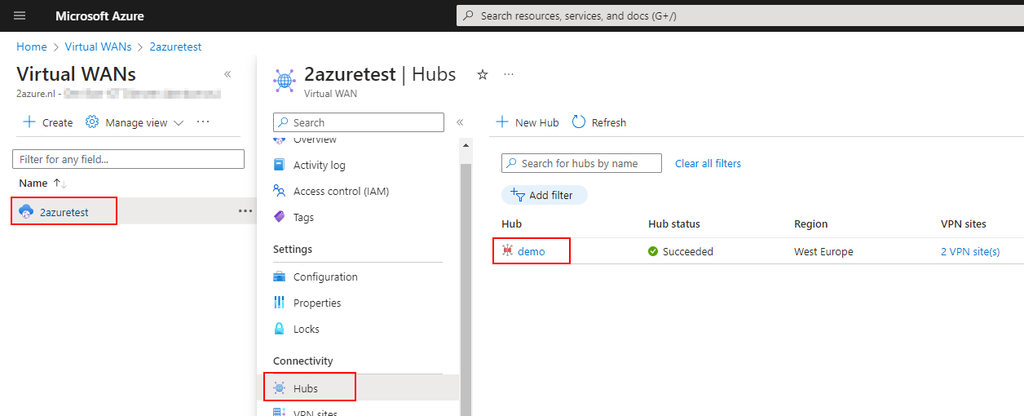Viewport: 1024px width, 416px height.
Task: Click the Add filter button
Action: click(x=544, y=195)
